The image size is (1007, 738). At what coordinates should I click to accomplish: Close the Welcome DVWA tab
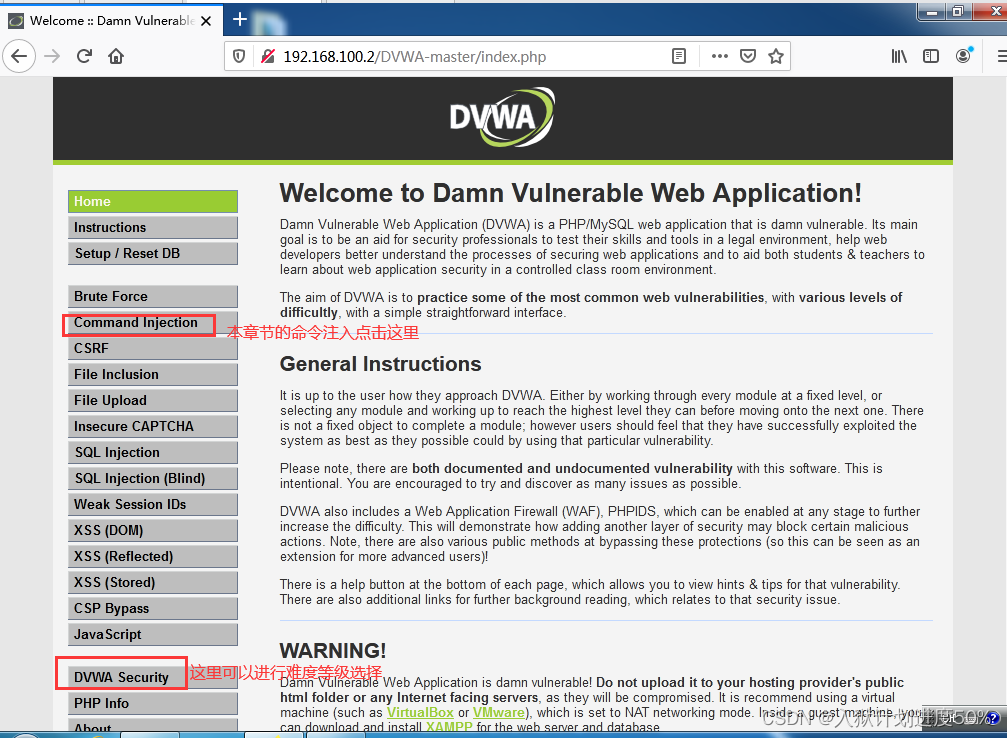point(206,21)
